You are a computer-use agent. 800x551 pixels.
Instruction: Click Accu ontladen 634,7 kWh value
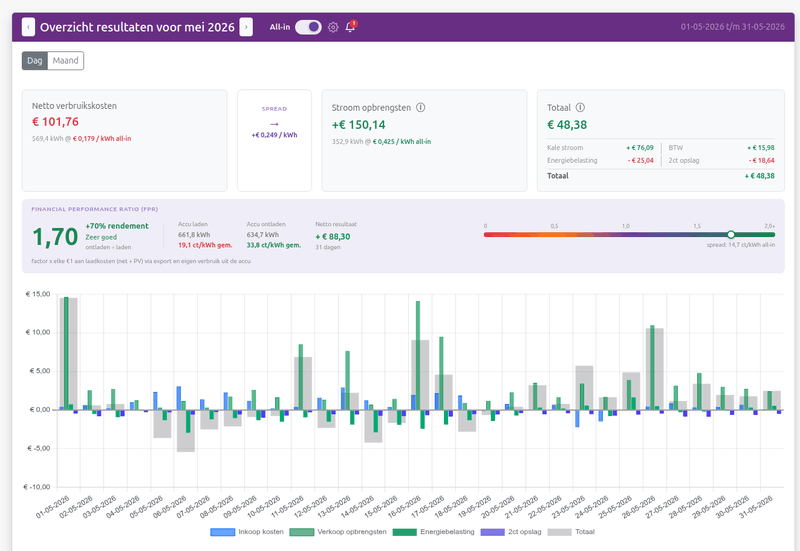click(x=262, y=235)
